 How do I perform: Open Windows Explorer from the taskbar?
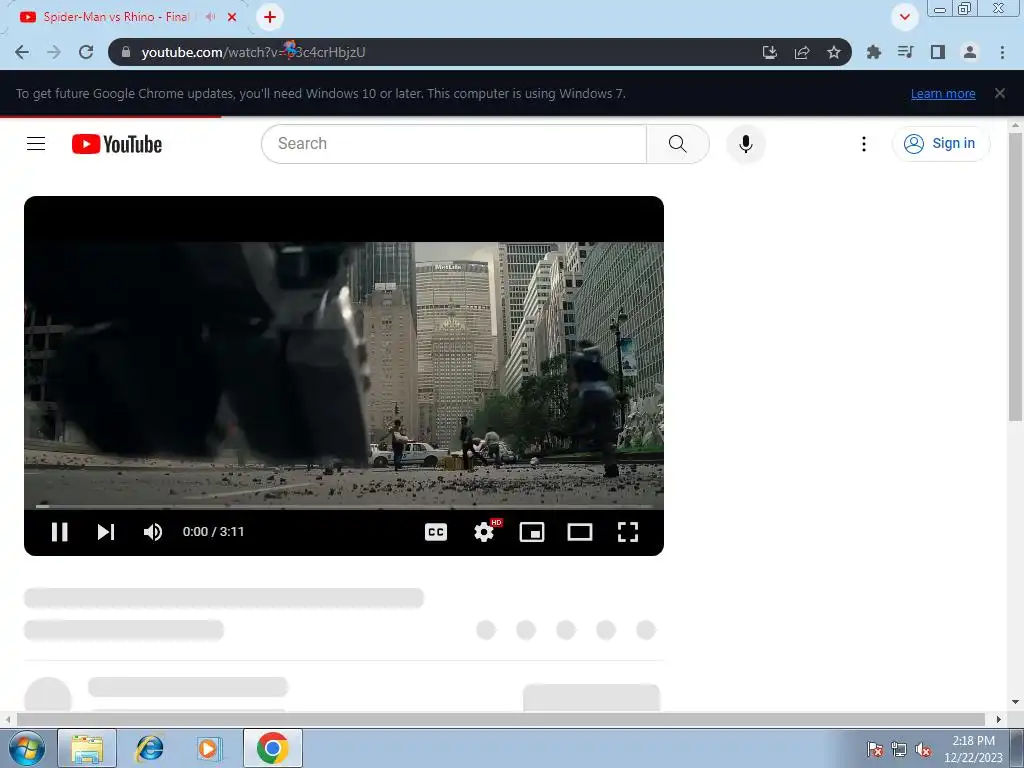click(x=87, y=748)
